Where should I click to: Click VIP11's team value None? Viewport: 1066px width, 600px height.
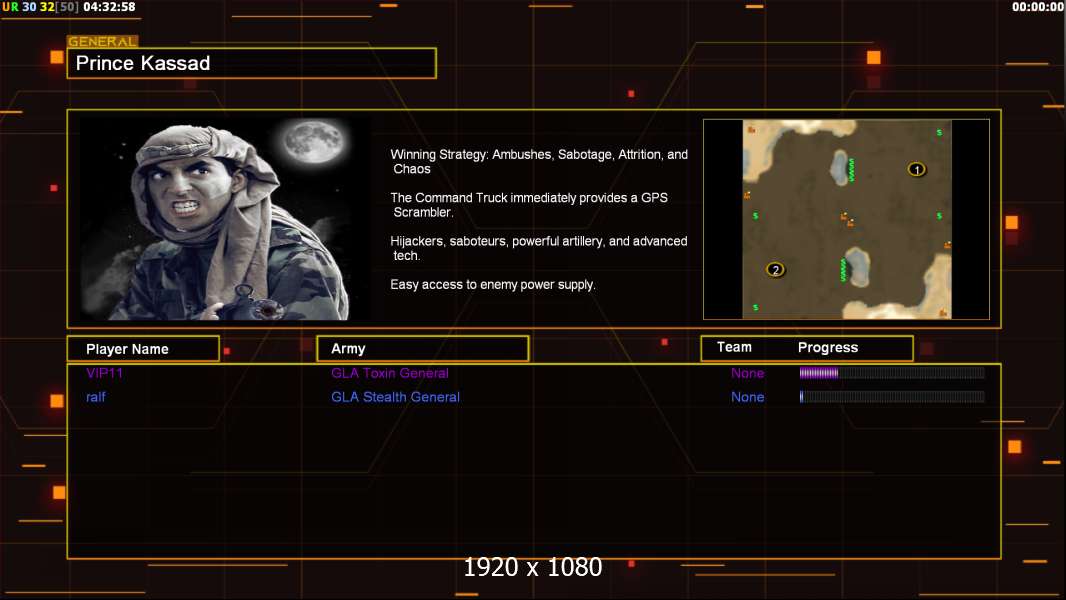[747, 373]
